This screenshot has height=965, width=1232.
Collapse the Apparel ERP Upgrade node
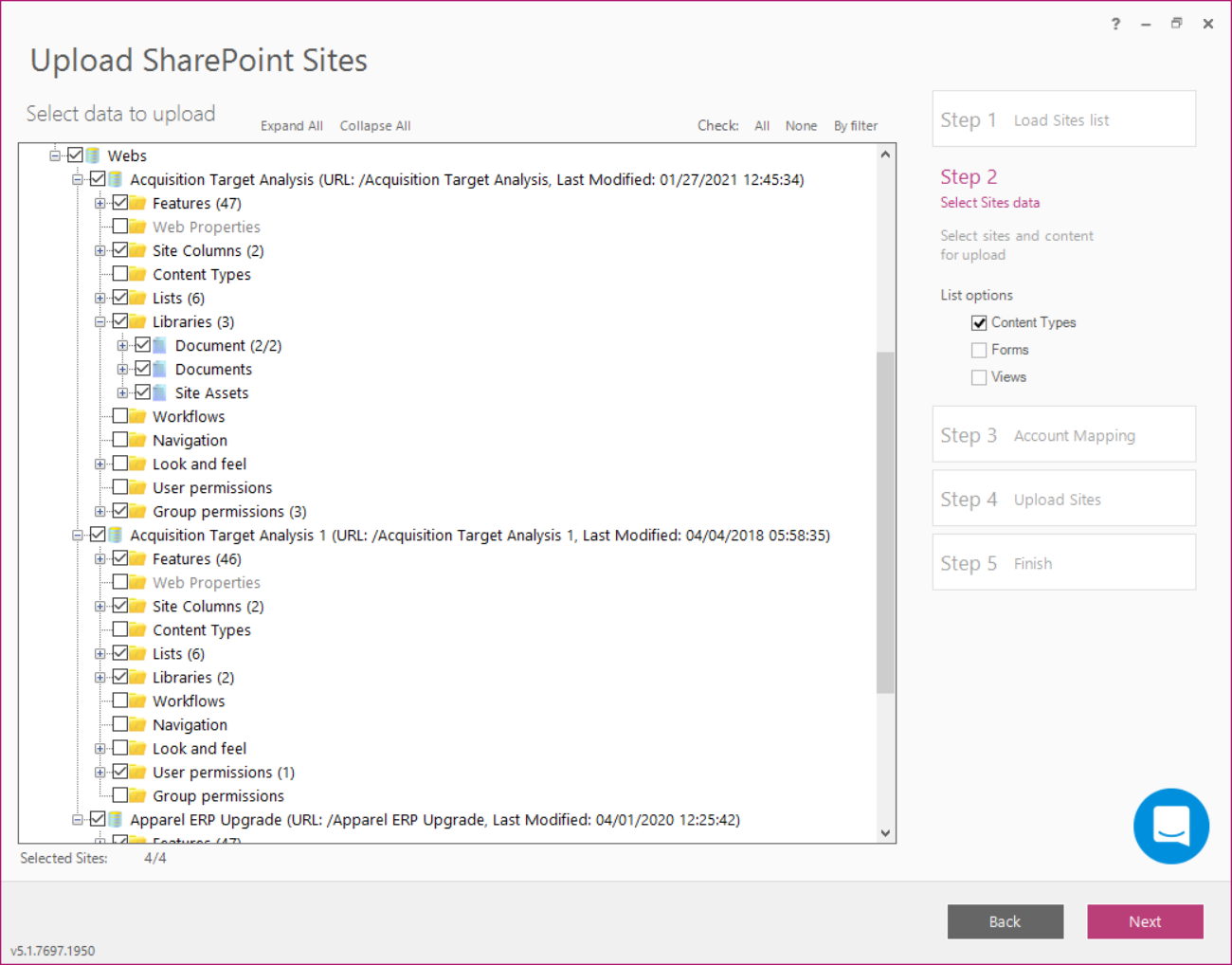click(78, 819)
